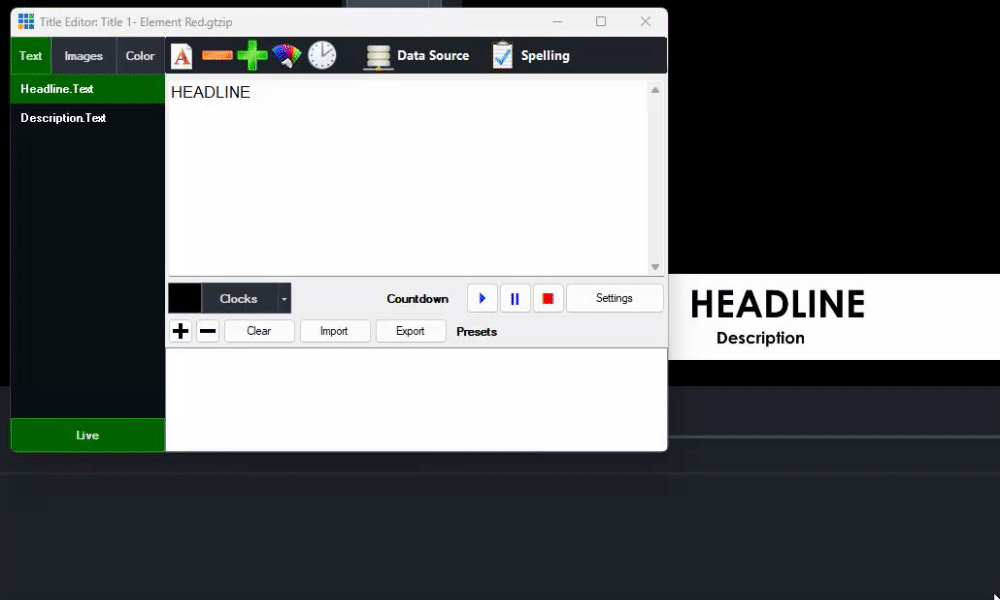This screenshot has height=600, width=1000.
Task: Click the black color swatch beside Clocks
Action: coord(186,298)
